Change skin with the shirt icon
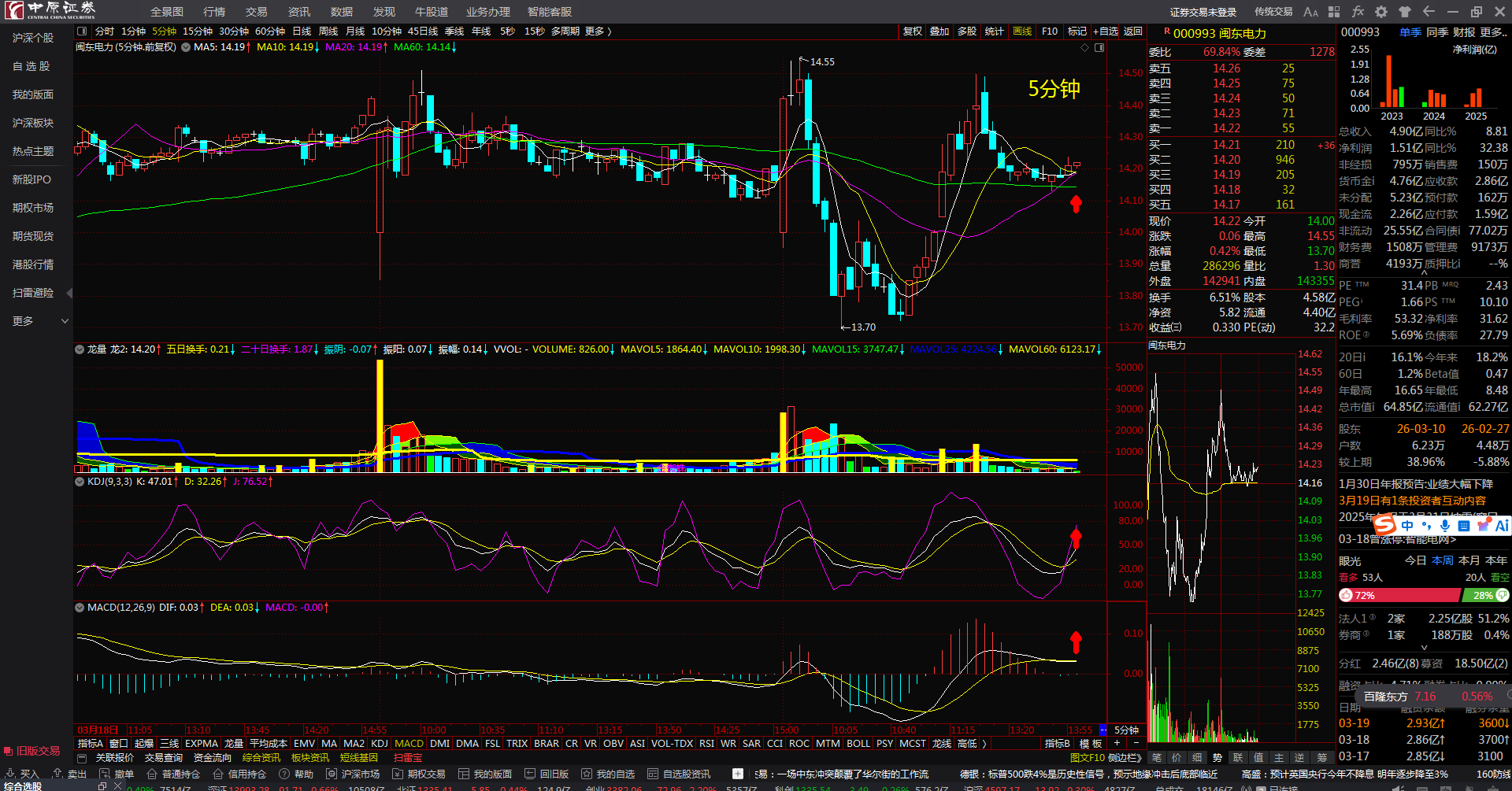The height and width of the screenshot is (791, 1512). (x=1405, y=12)
